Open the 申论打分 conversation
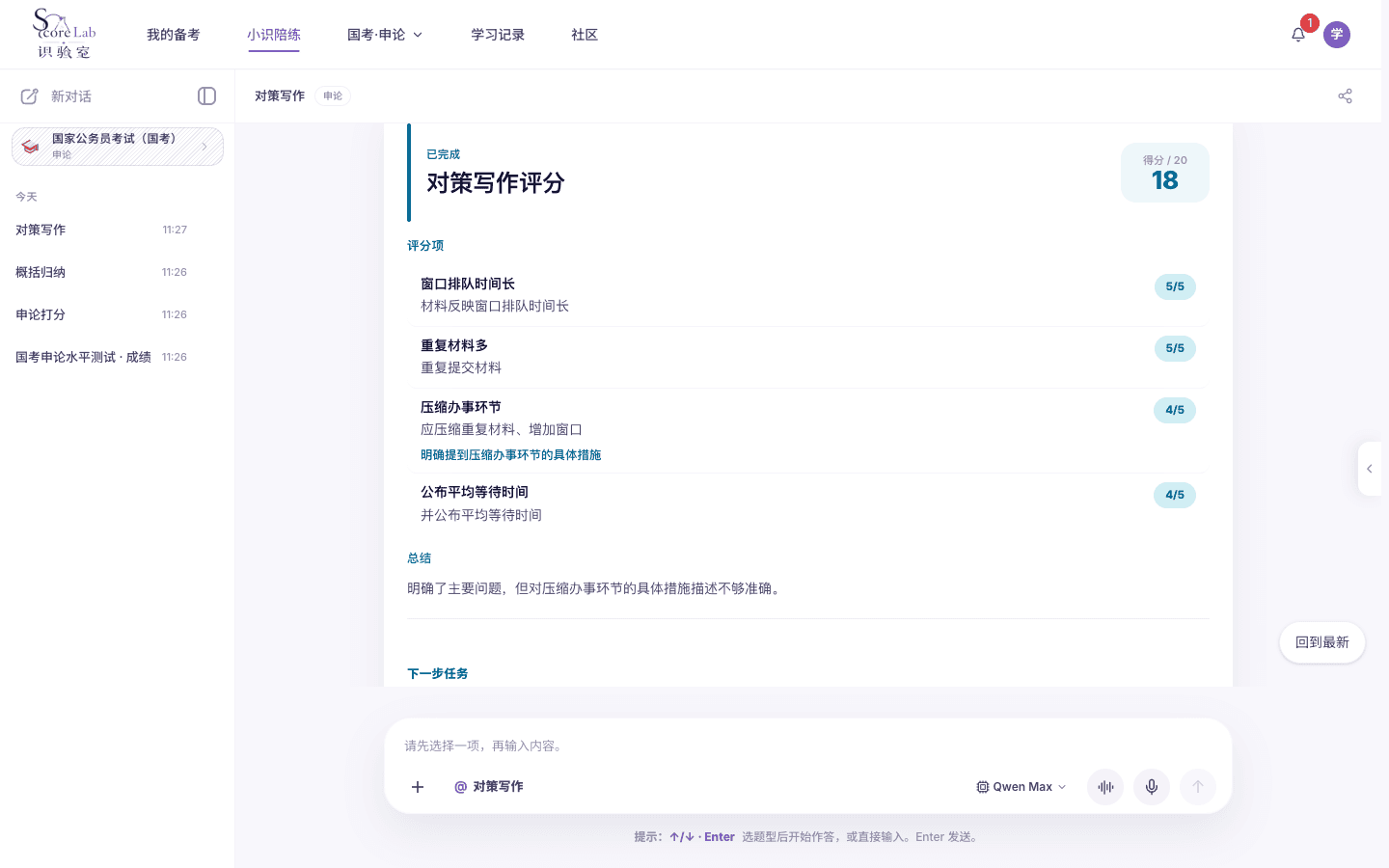 (x=101, y=314)
